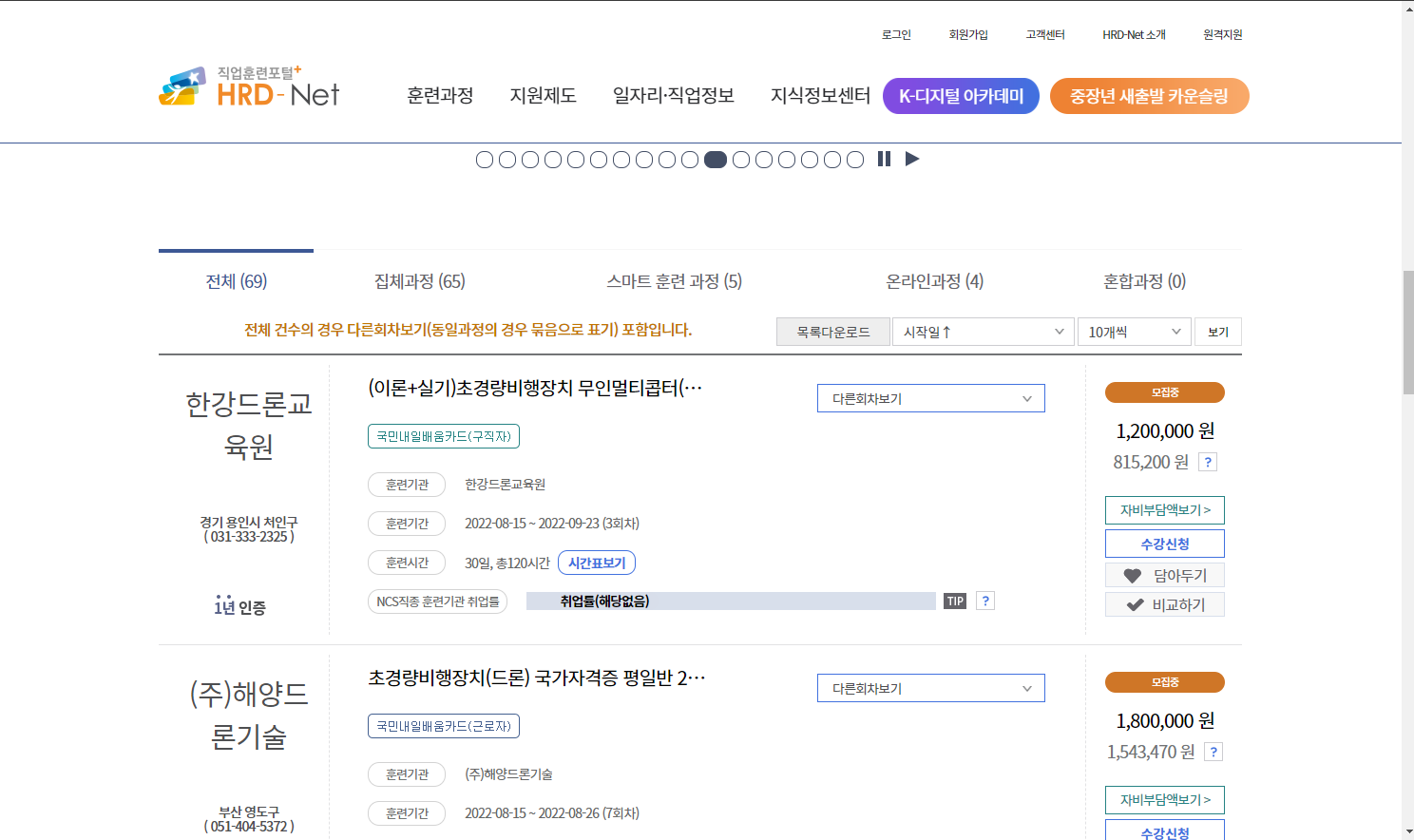
Task: Toggle the 국민내일배움카드(구직자) filter tag
Action: (443, 436)
